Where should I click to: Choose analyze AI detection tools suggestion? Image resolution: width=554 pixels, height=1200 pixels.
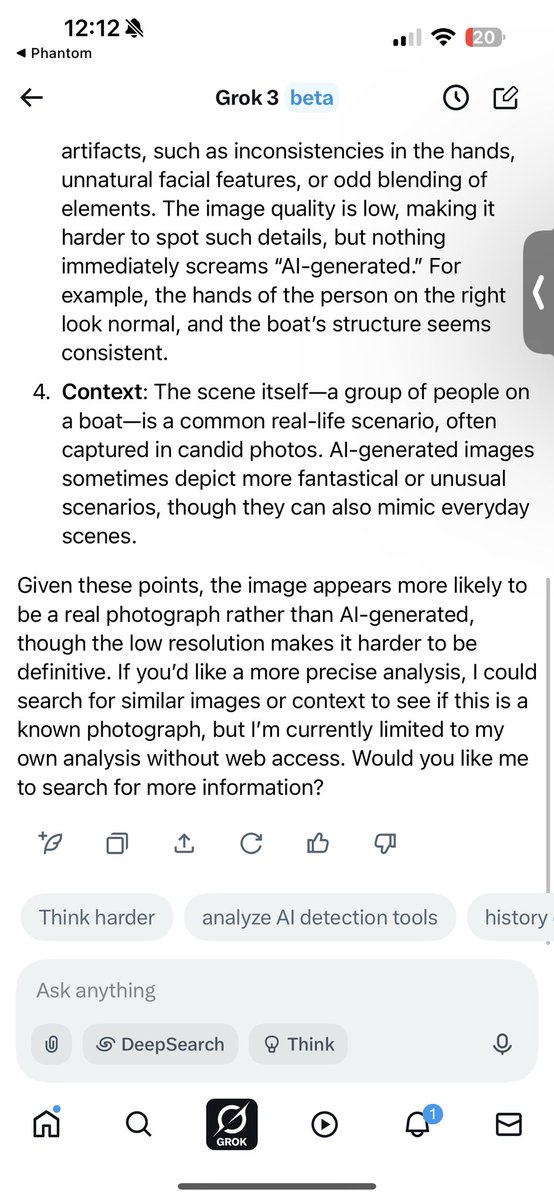(x=320, y=917)
